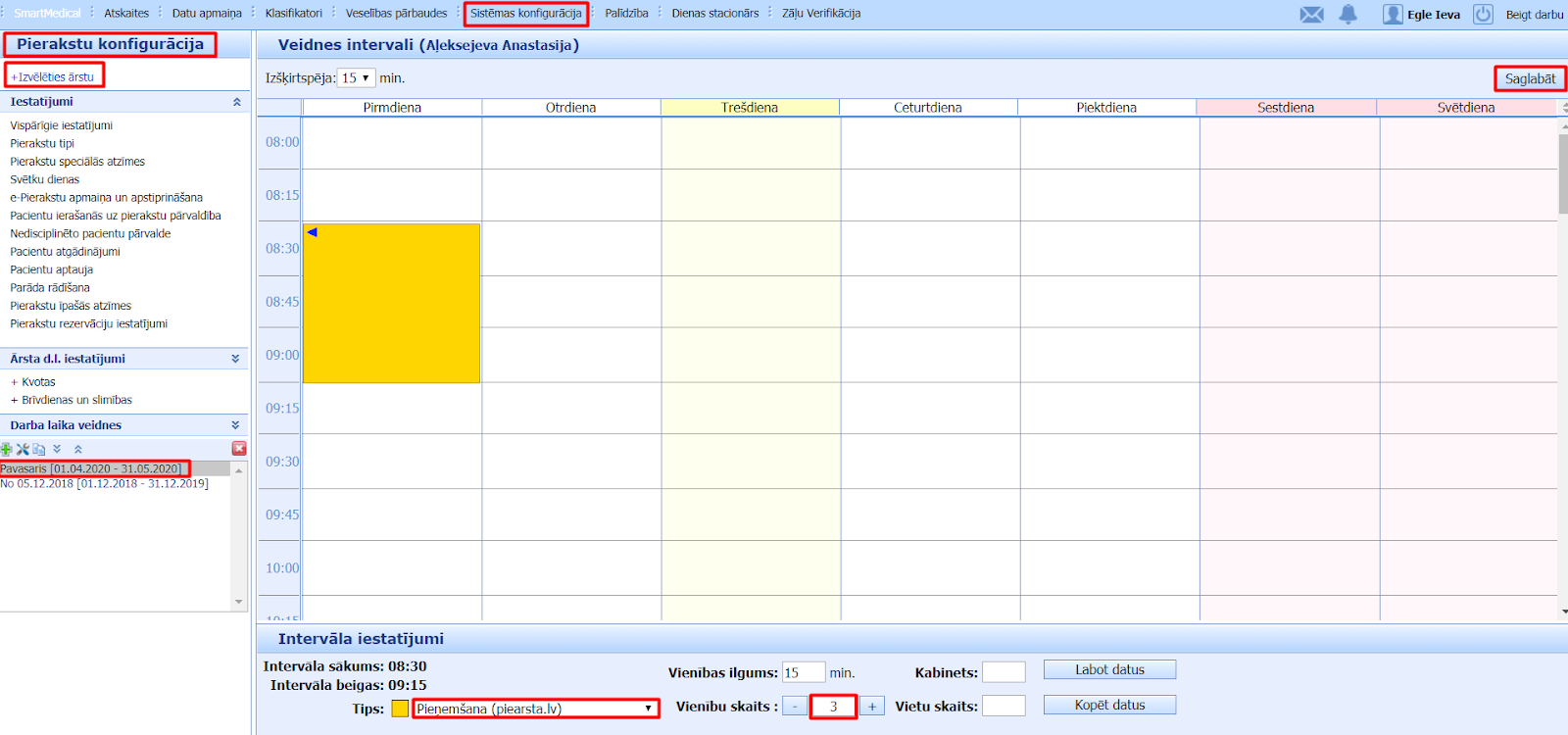Viewport: 1568px width, 735px height.
Task: Add a new work time template
Action: coord(7,449)
